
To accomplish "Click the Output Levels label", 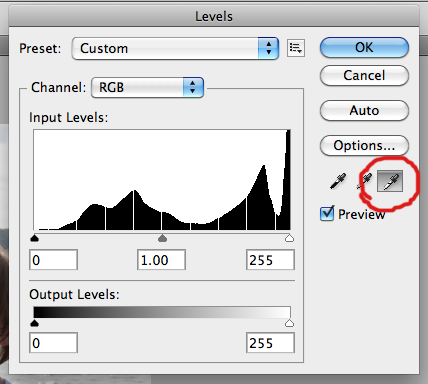I will click(x=74, y=295).
